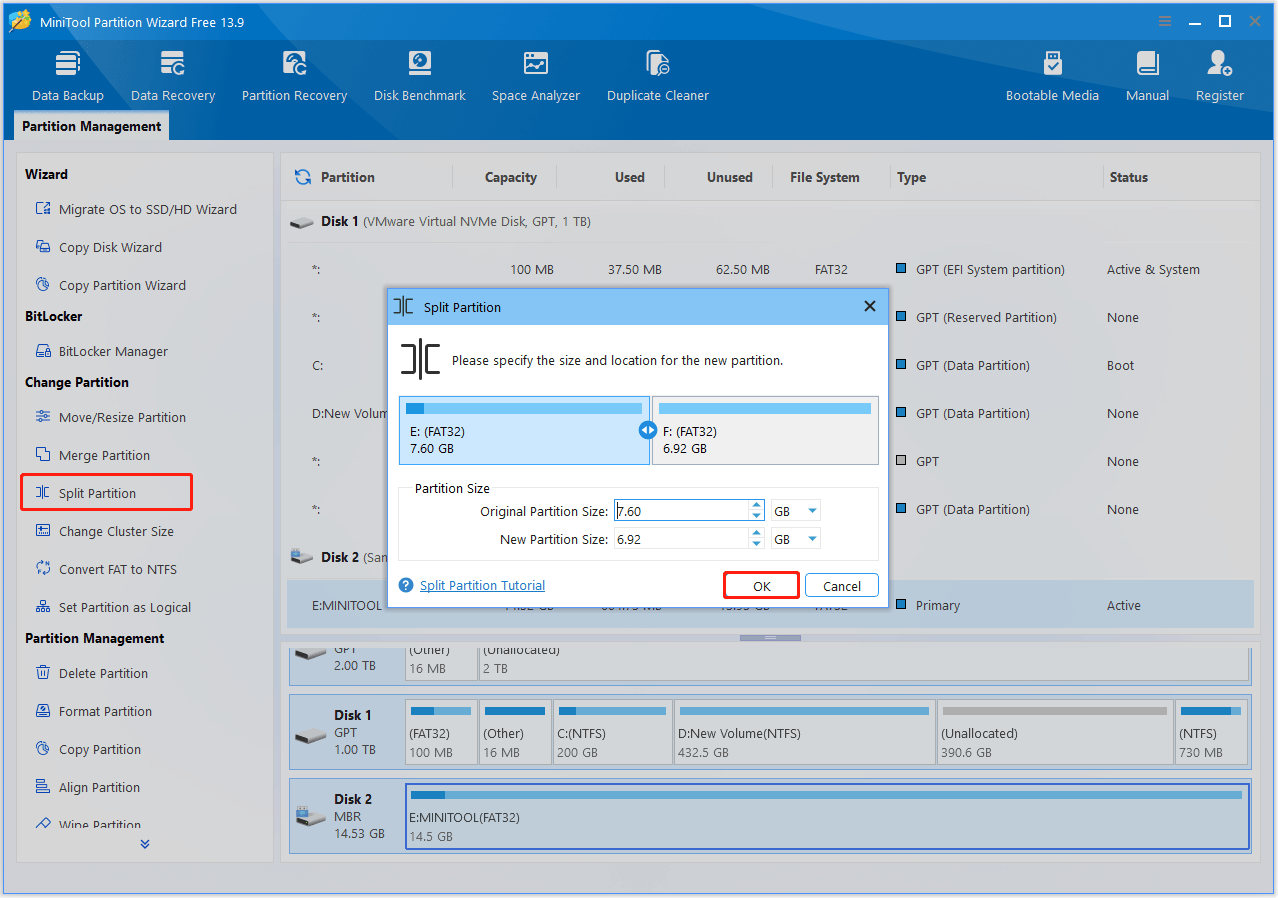
Task: Click New Partition Size input field
Action: [682, 539]
